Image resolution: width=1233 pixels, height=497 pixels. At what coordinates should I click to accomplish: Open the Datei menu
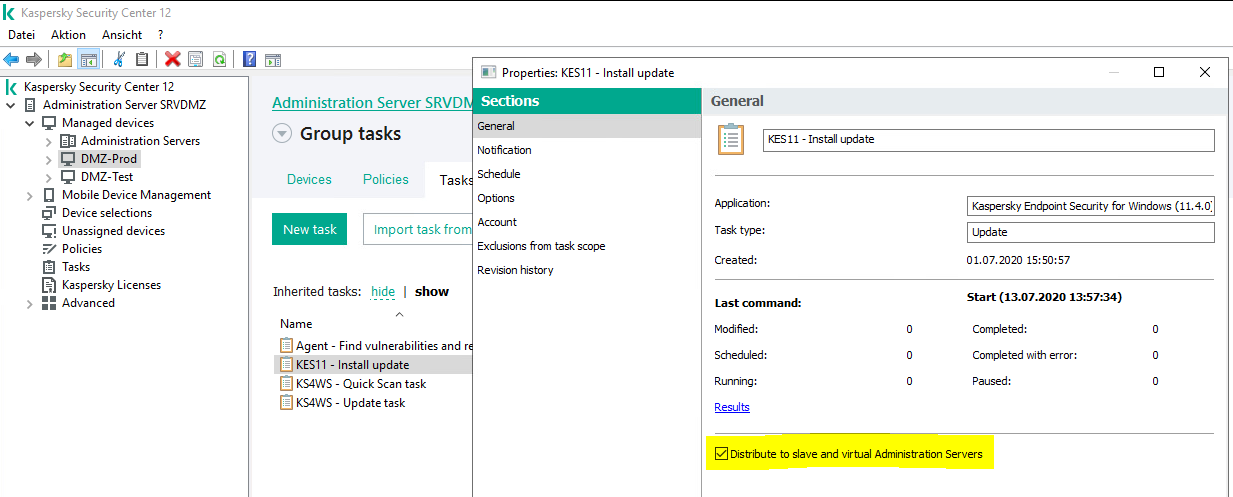point(22,35)
